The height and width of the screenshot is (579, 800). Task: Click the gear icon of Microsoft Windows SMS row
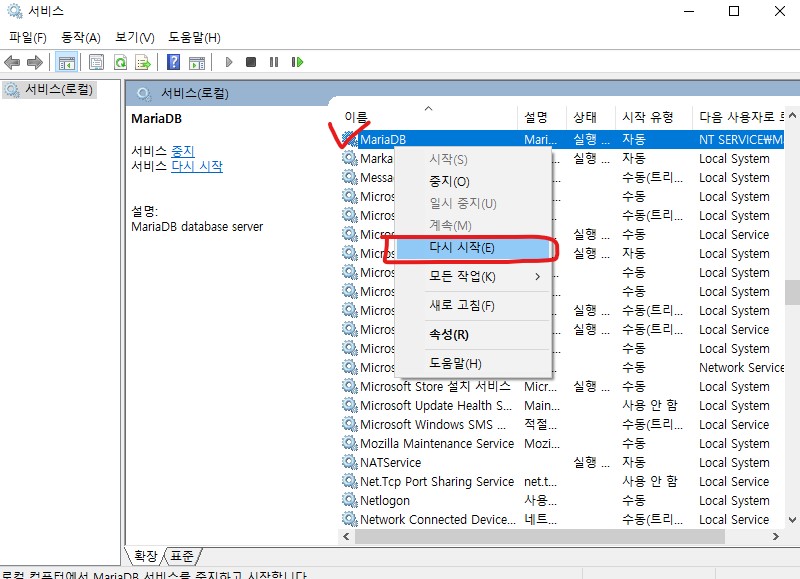(x=349, y=424)
